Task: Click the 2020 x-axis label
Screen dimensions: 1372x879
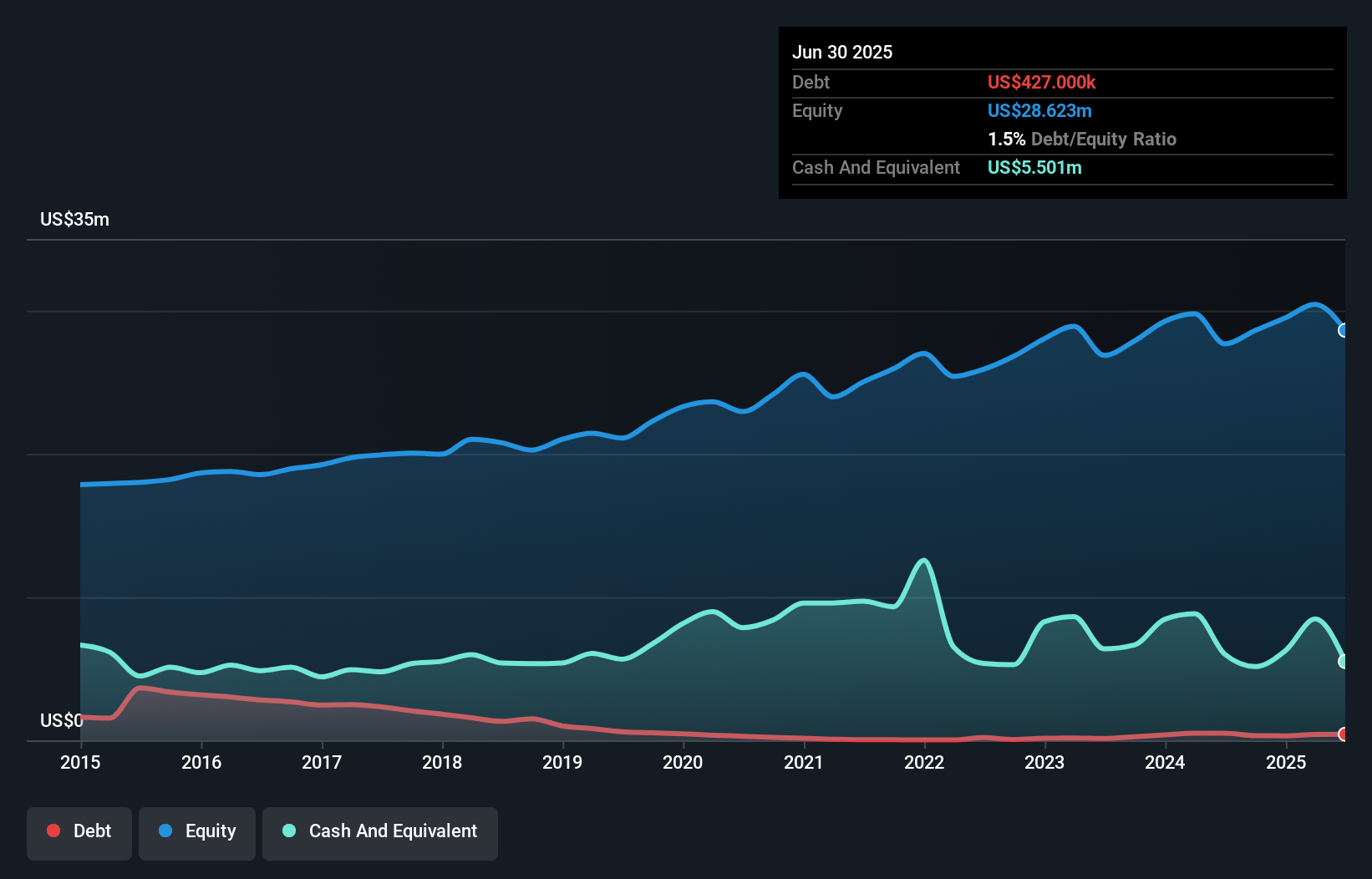Action: [683, 762]
